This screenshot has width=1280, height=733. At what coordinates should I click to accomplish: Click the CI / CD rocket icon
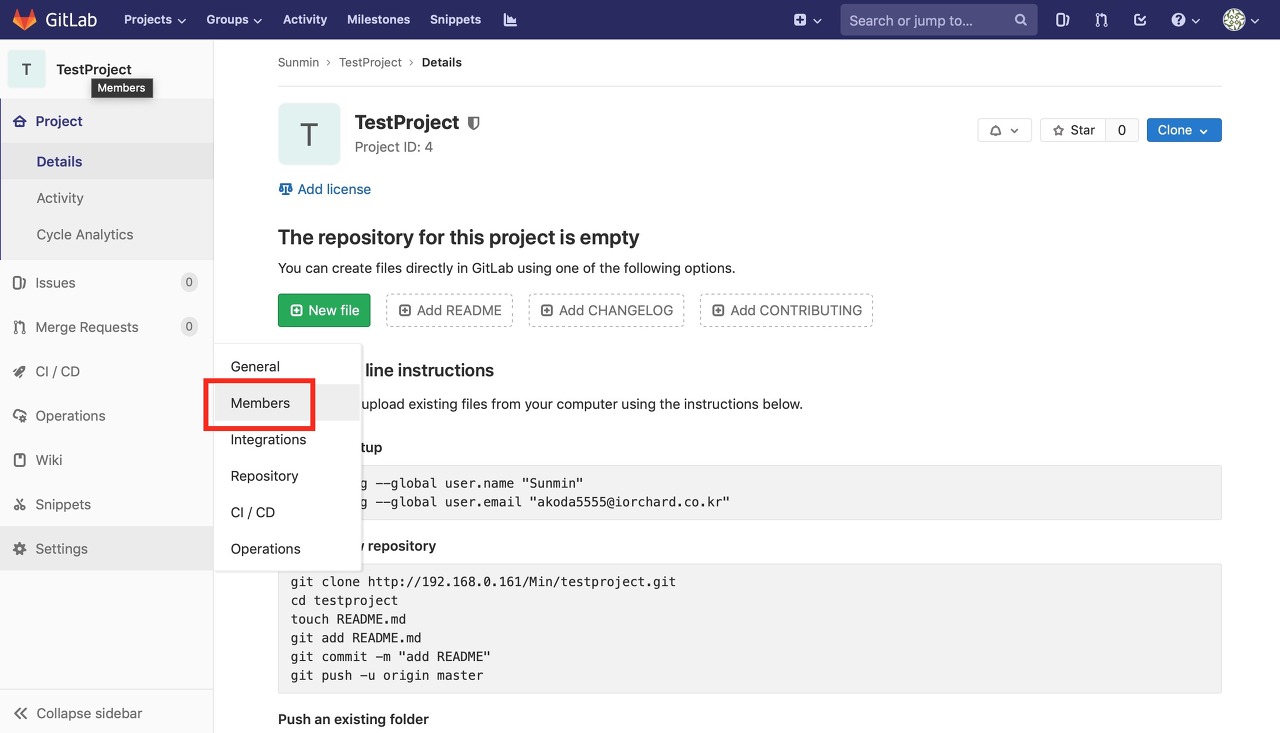coord(19,371)
